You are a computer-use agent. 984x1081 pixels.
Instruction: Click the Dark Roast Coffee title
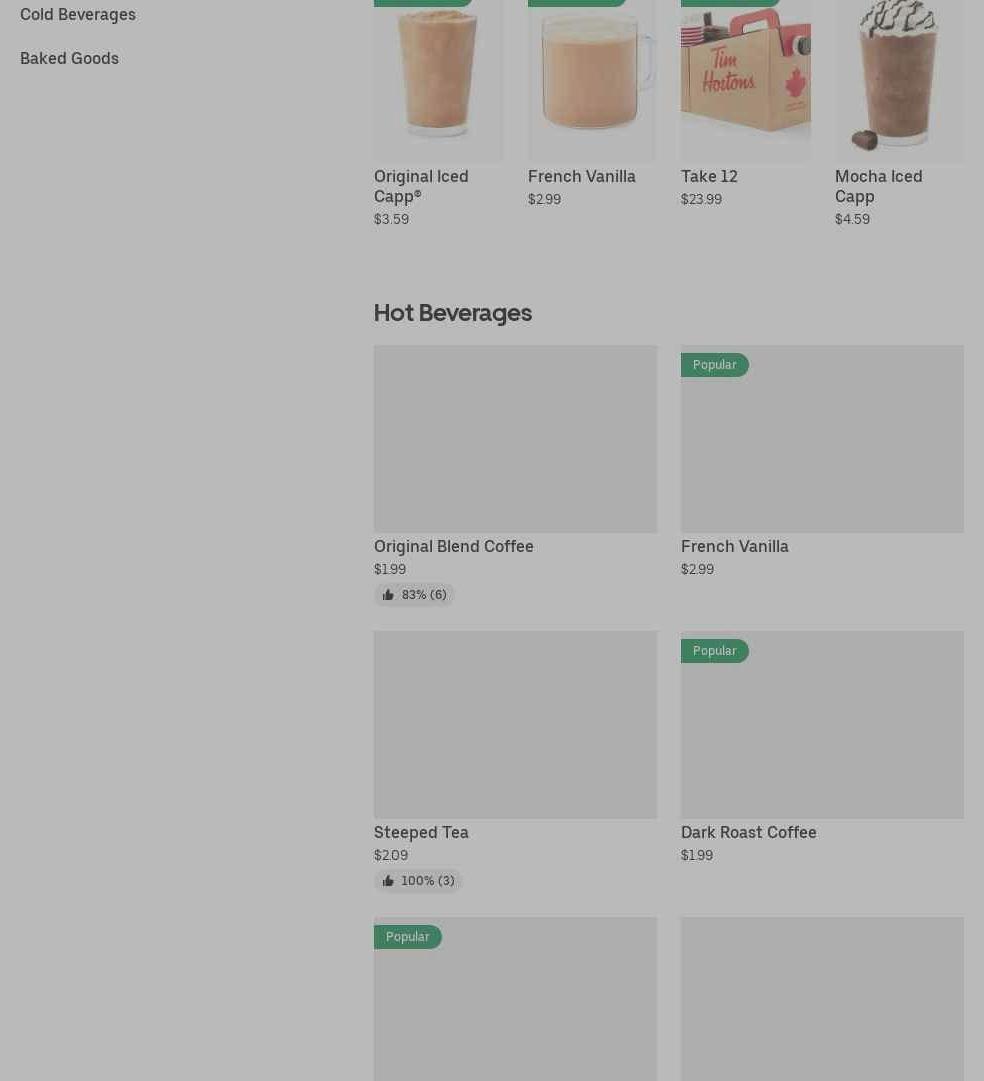click(x=748, y=832)
